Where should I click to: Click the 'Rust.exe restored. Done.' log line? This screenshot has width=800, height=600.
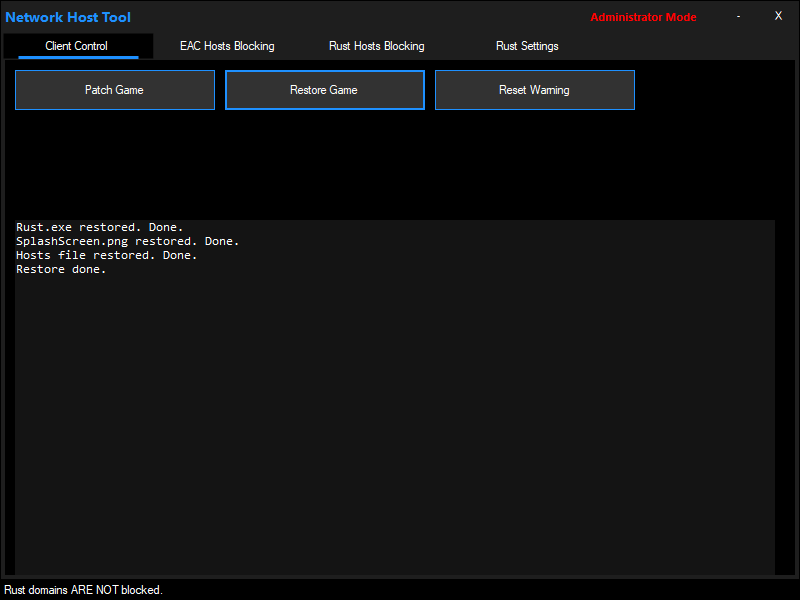pyautogui.click(x=100, y=227)
